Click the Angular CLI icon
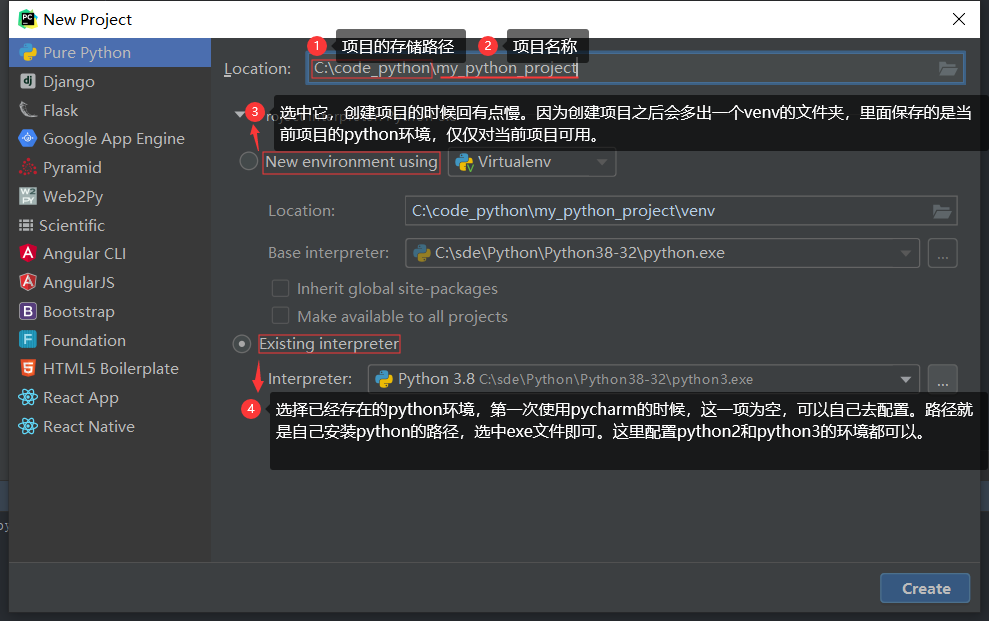989x621 pixels. point(28,253)
